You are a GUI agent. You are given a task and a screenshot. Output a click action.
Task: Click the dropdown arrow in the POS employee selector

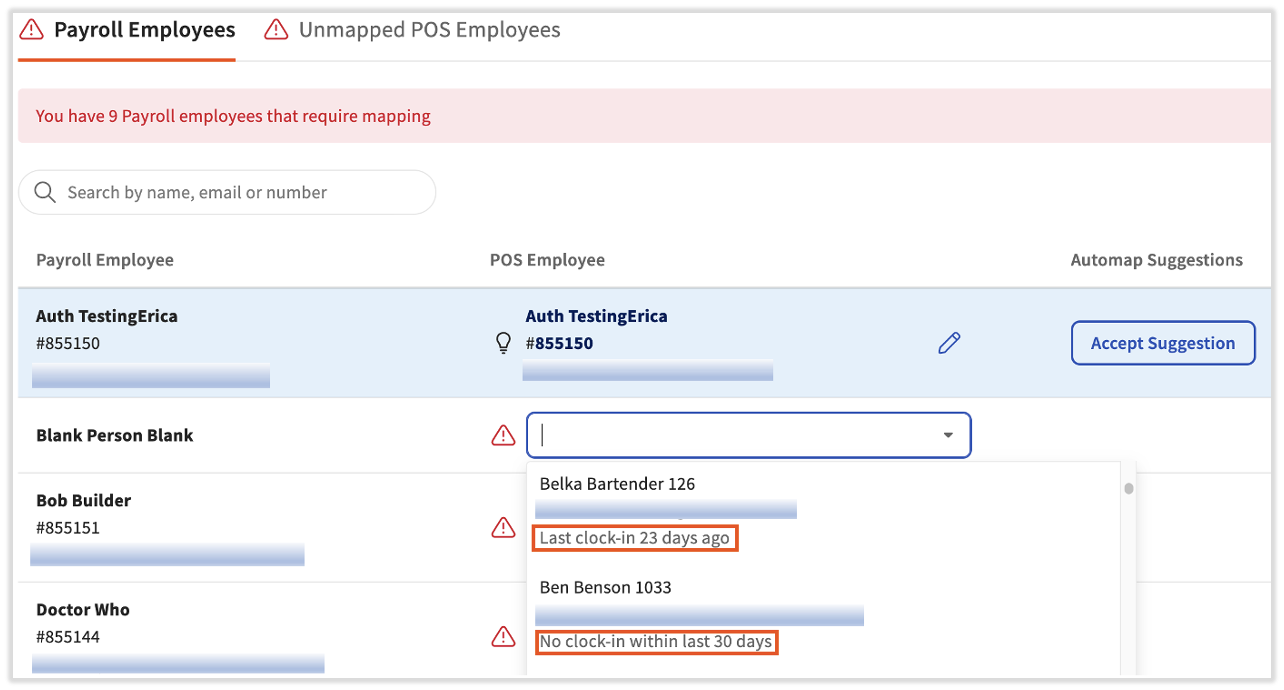coord(948,435)
